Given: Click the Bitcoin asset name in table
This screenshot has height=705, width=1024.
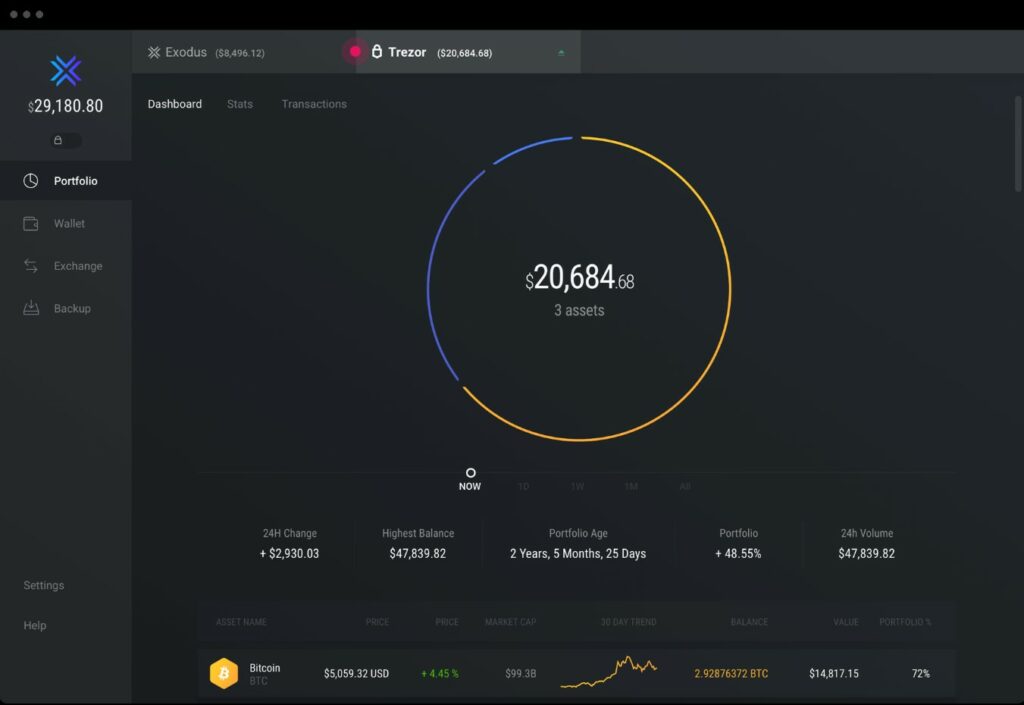Looking at the screenshot, I should (x=264, y=668).
